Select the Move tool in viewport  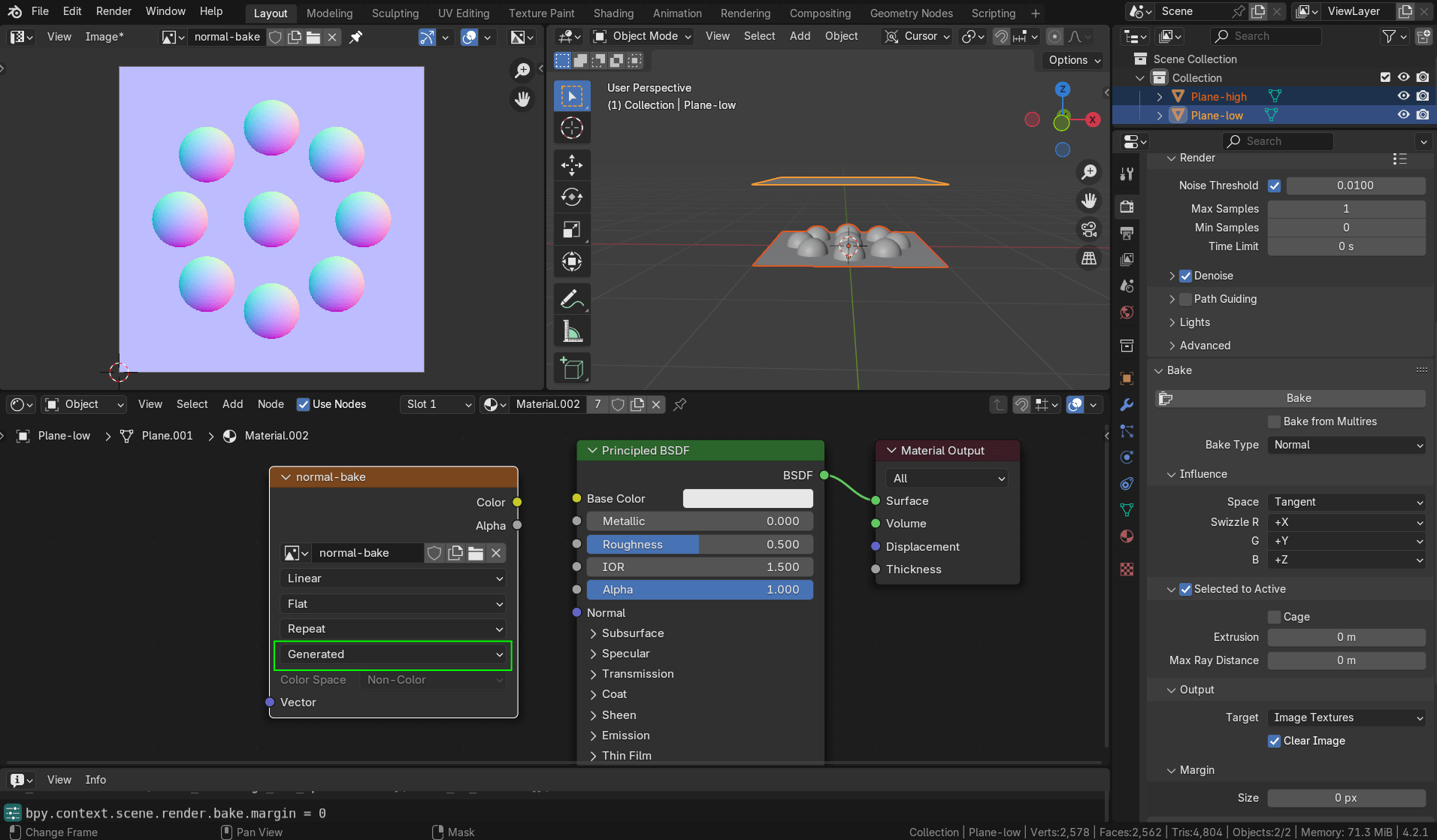(x=572, y=165)
